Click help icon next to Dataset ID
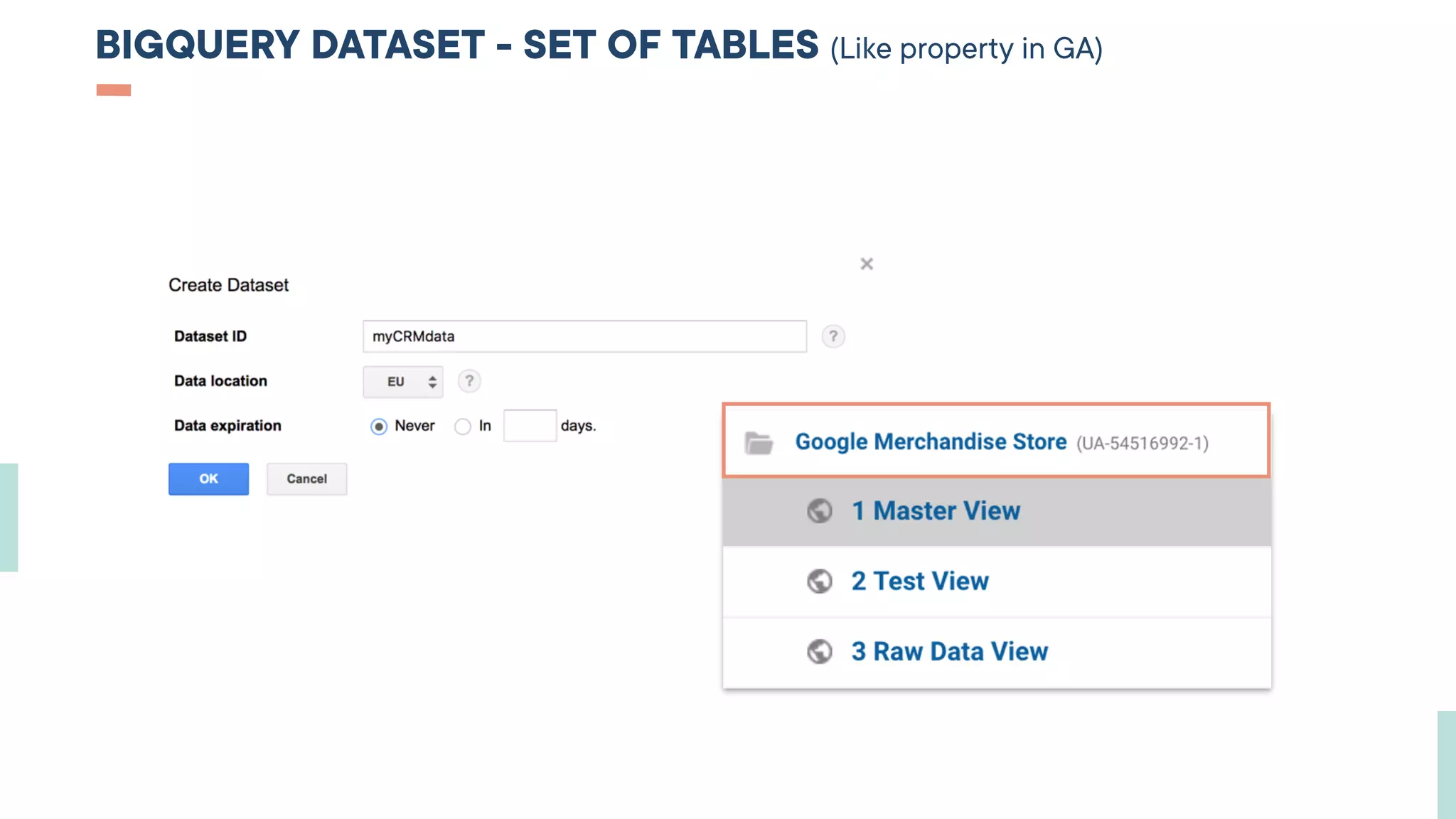This screenshot has width=1456, height=819. [833, 336]
